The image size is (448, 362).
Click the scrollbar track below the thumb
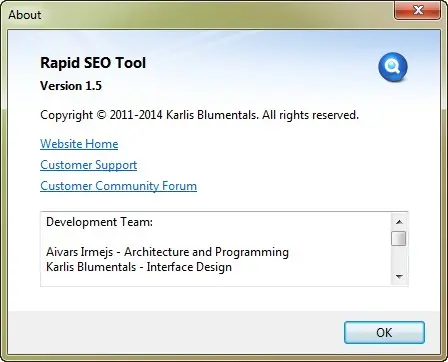tap(399, 257)
